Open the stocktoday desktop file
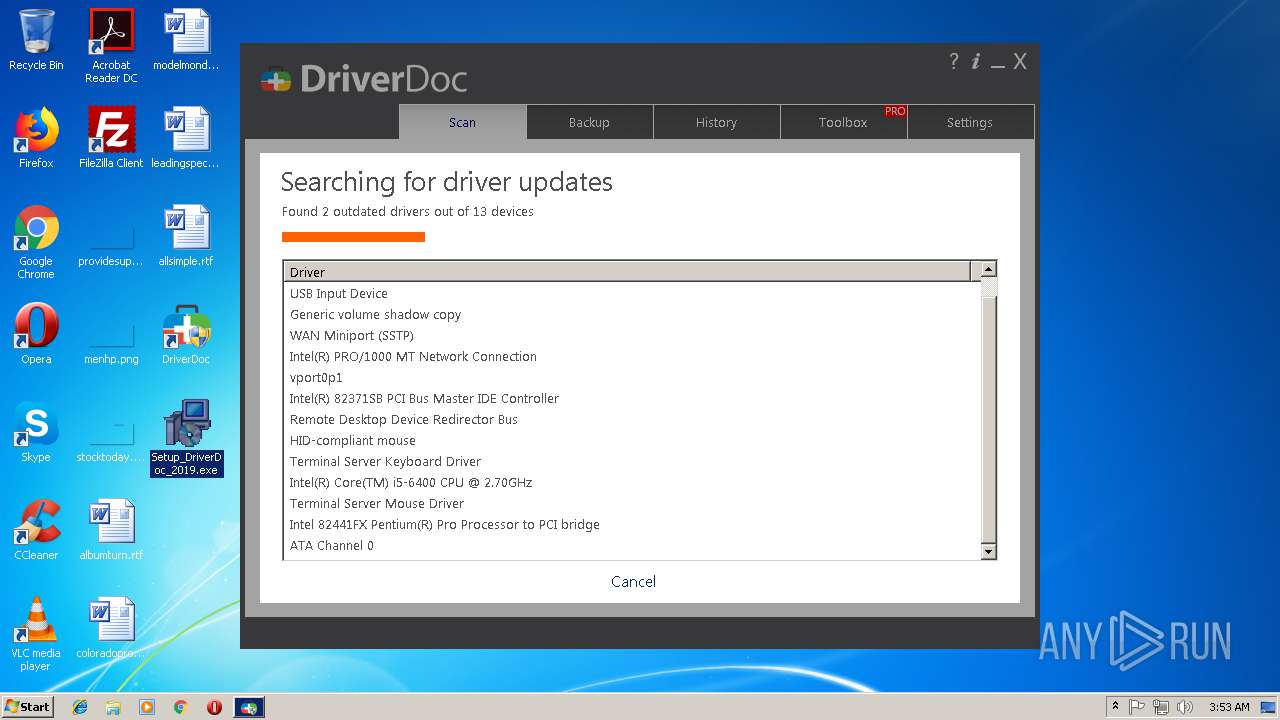 pos(111,438)
